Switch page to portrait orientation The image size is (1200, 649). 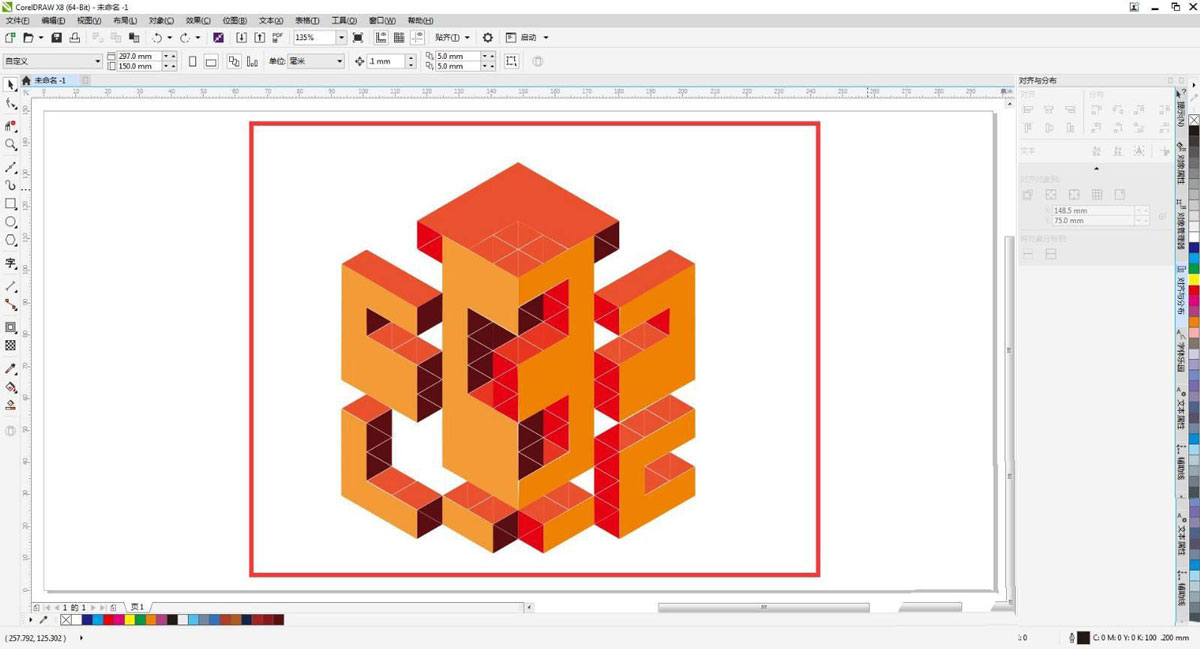pos(192,62)
